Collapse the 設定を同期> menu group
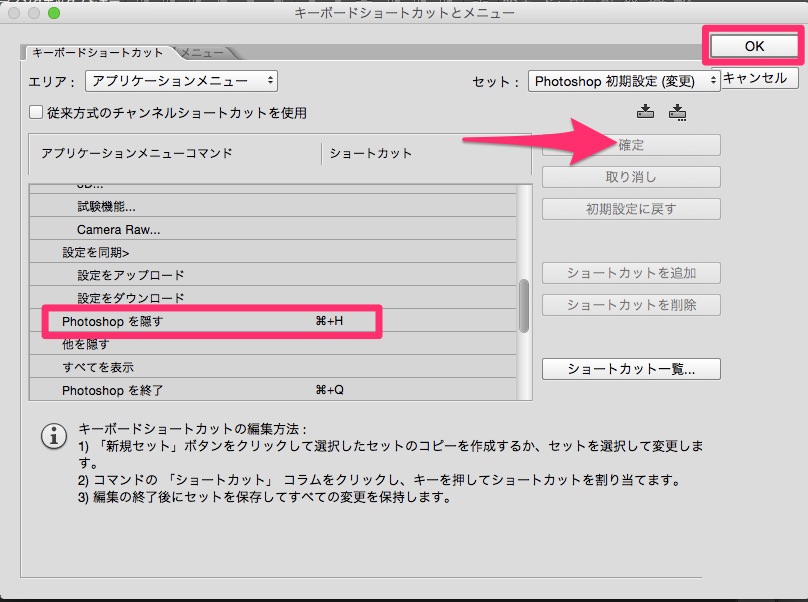This screenshot has height=602, width=808. tap(96, 252)
